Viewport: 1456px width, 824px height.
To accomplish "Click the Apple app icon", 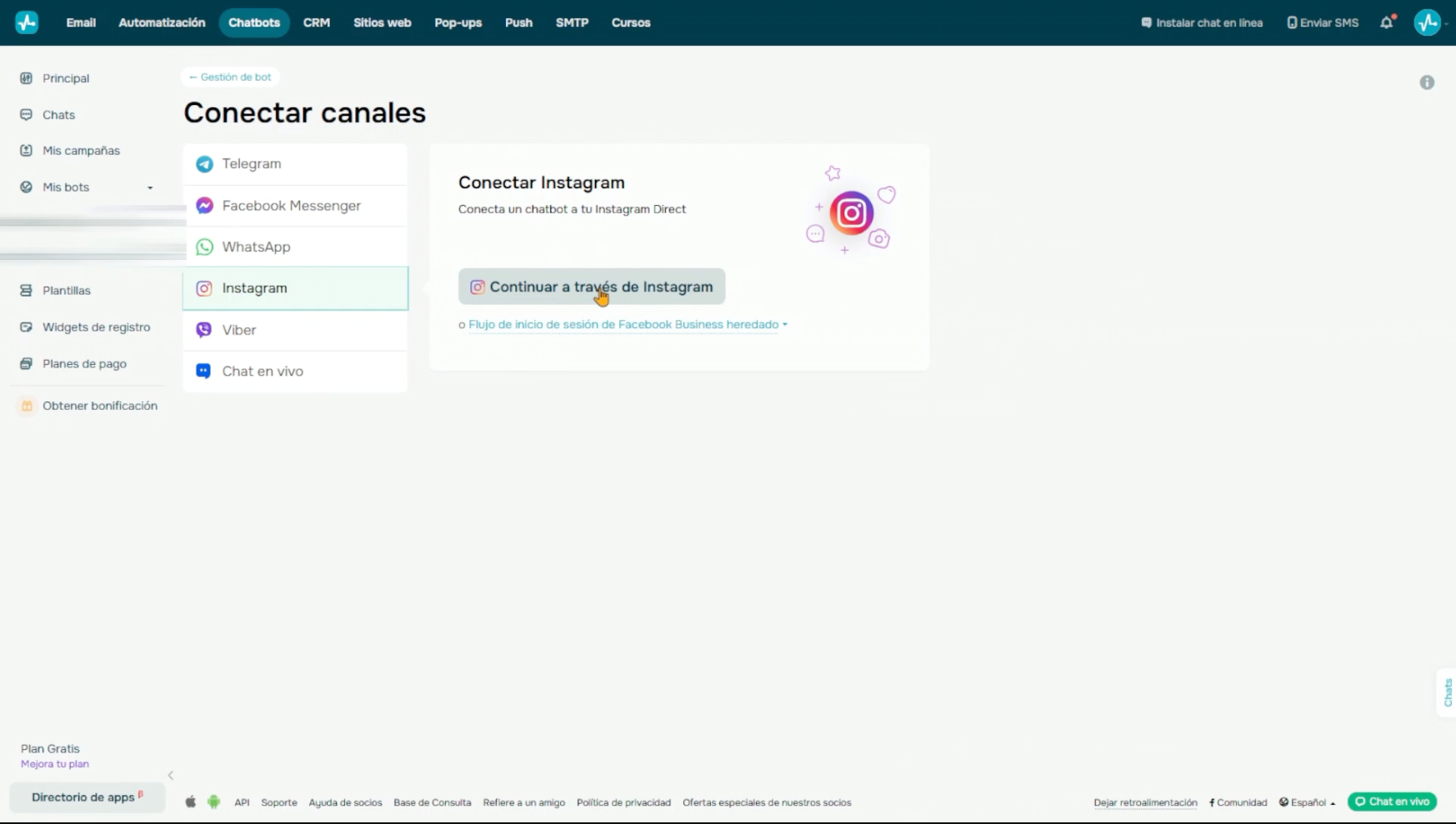I will click(191, 802).
